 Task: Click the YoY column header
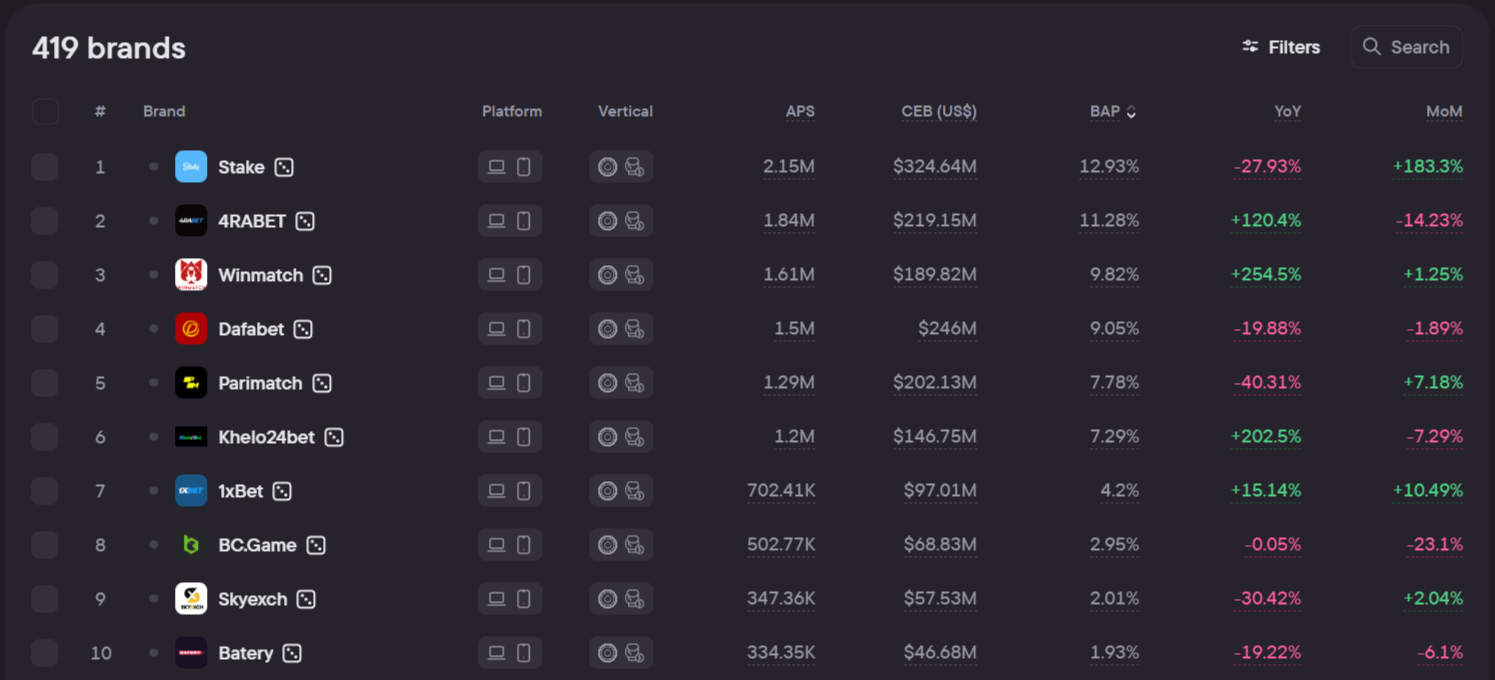pos(1287,112)
